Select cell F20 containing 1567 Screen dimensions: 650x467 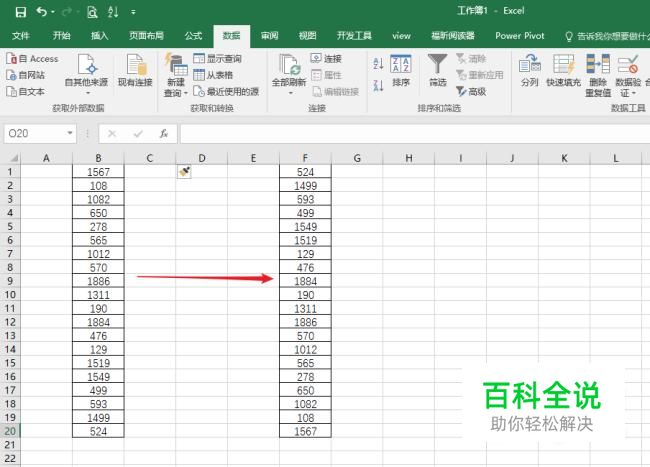pos(305,431)
